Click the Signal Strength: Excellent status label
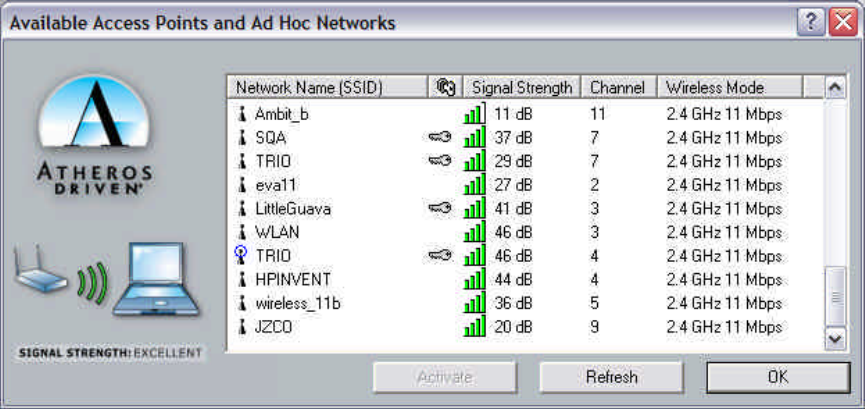 point(110,353)
